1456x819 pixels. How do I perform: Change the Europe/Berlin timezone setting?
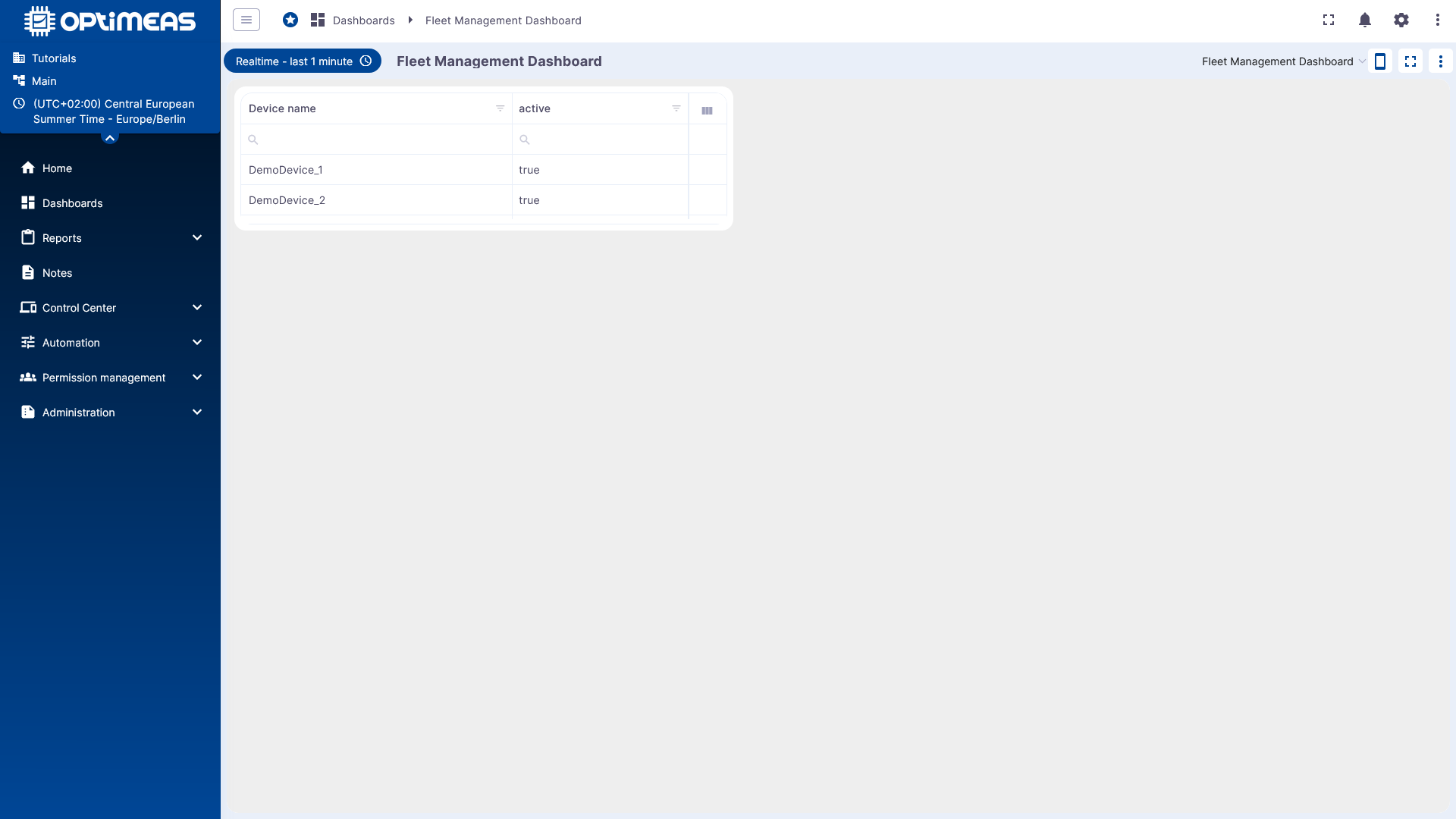[x=114, y=111]
